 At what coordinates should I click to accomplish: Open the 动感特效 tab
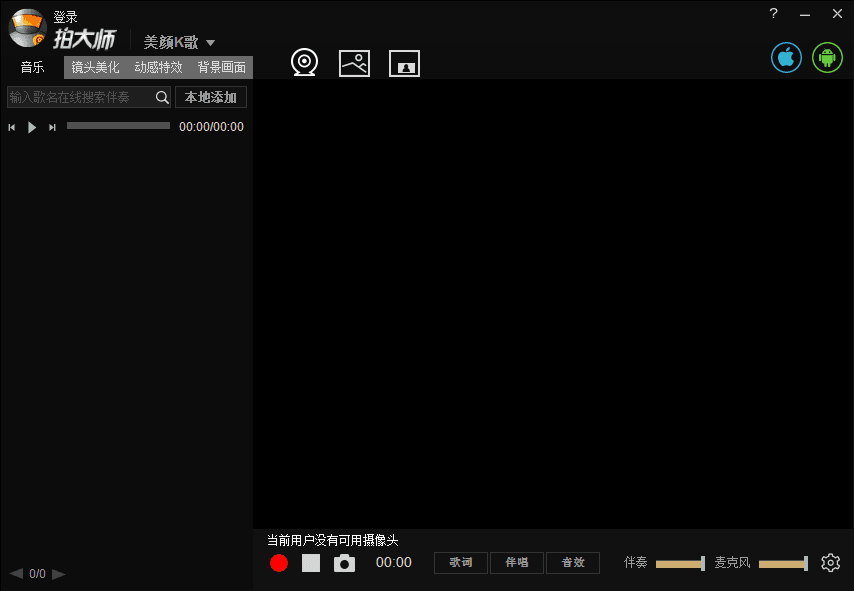158,68
